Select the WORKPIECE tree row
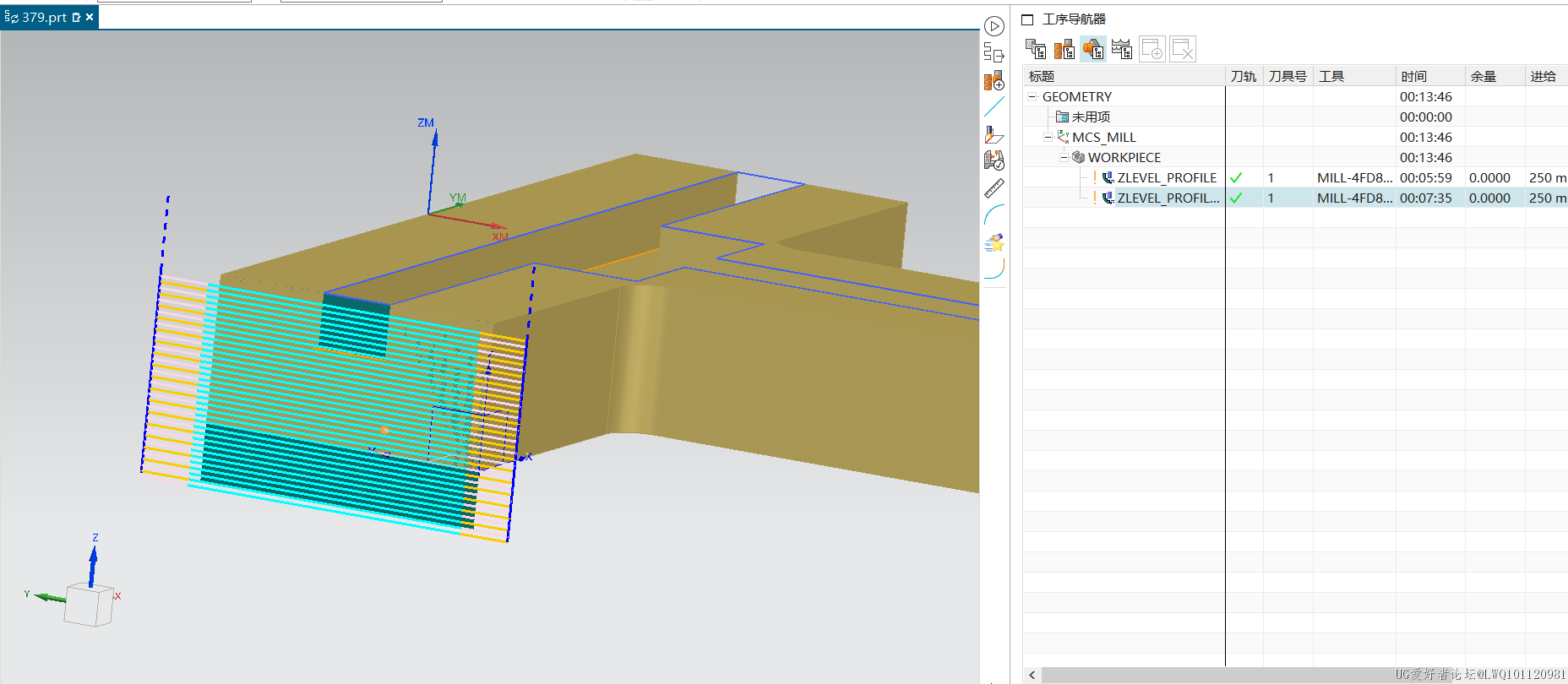 pos(1295,157)
